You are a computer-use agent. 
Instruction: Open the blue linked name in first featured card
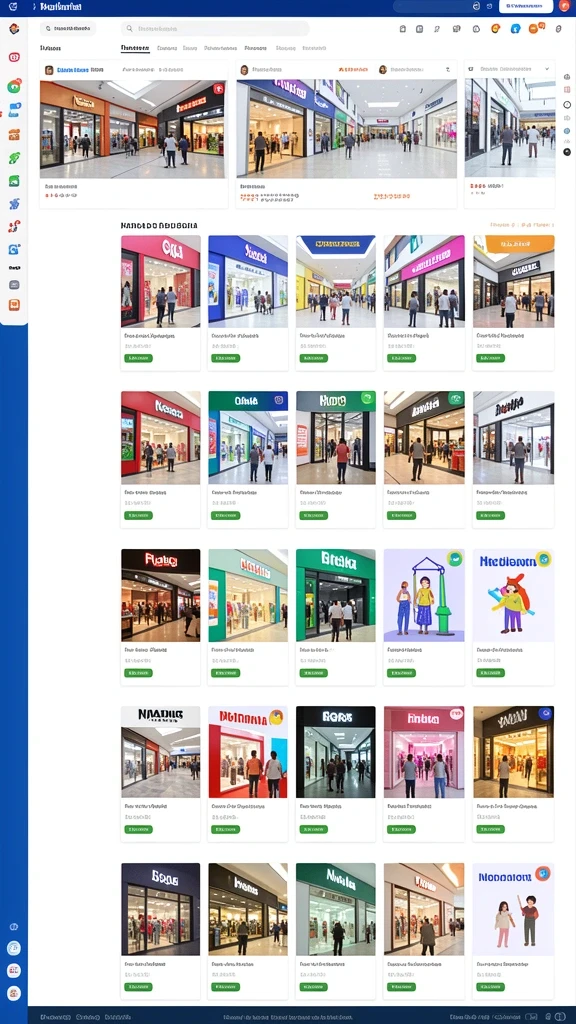pyautogui.click(x=72, y=69)
